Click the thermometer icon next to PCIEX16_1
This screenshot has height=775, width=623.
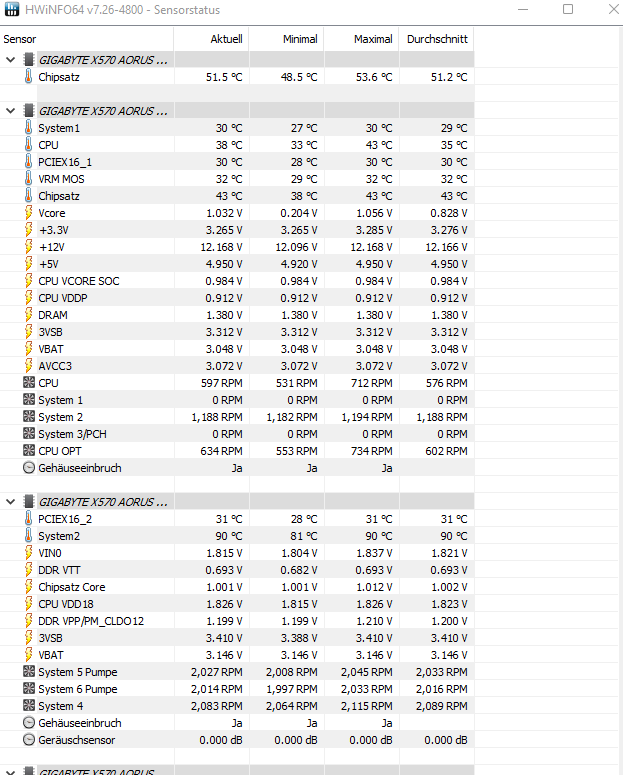pyautogui.click(x=29, y=162)
